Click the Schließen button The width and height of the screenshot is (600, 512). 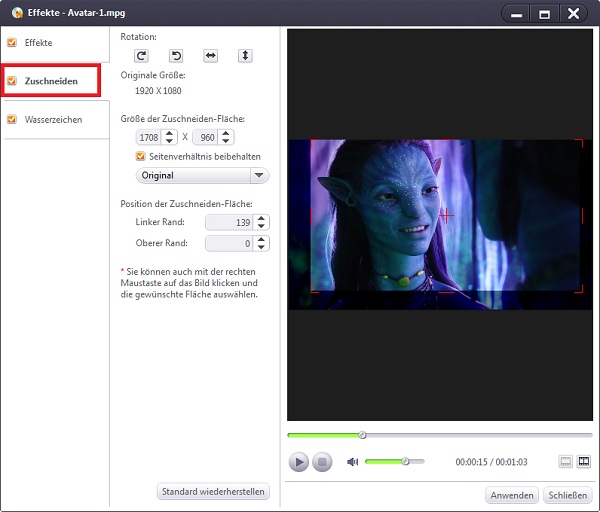point(567,495)
